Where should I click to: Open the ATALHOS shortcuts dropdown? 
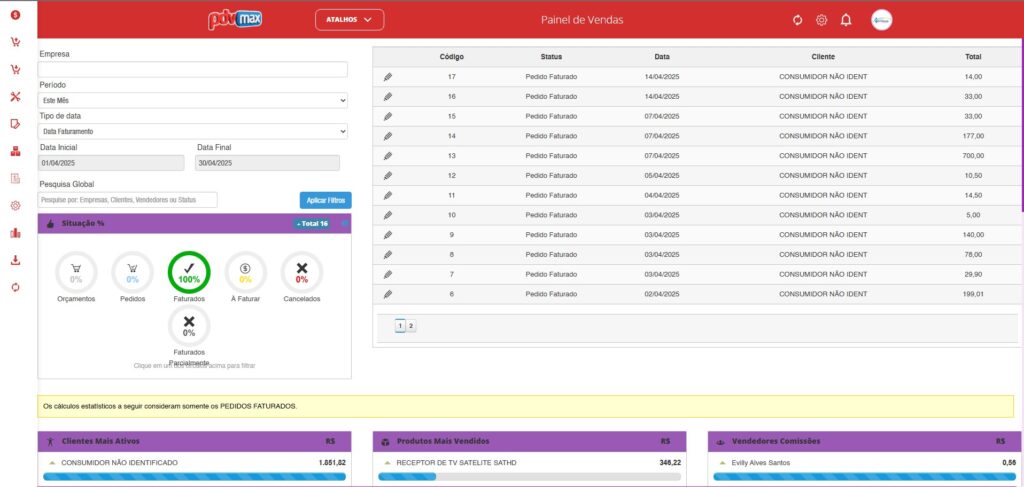coord(349,19)
